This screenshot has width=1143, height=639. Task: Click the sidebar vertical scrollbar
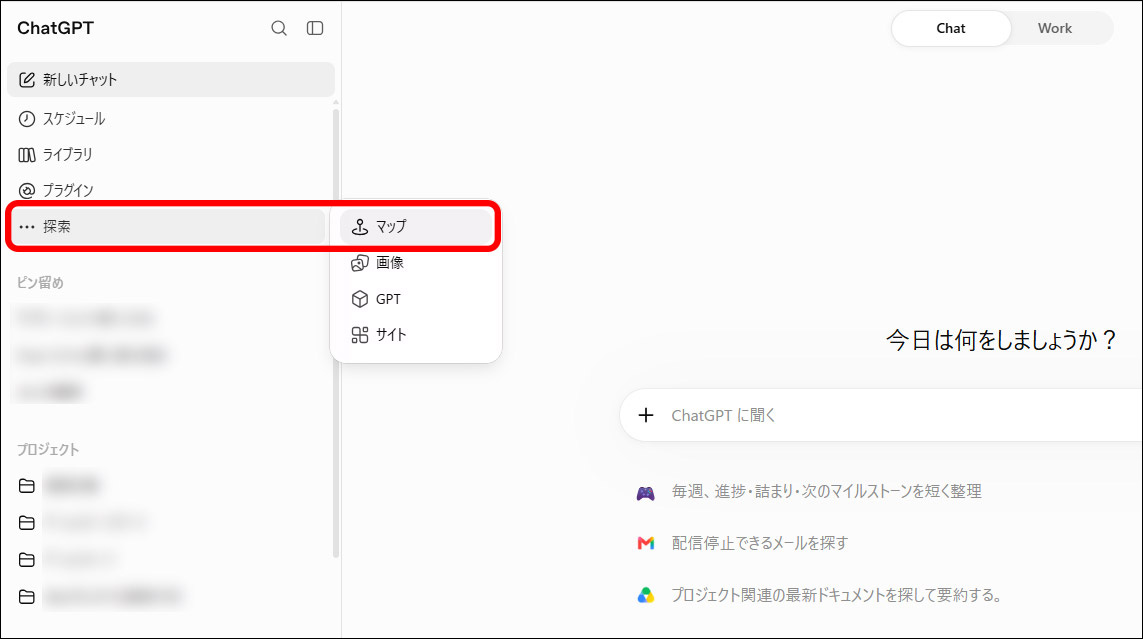[x=335, y=333]
